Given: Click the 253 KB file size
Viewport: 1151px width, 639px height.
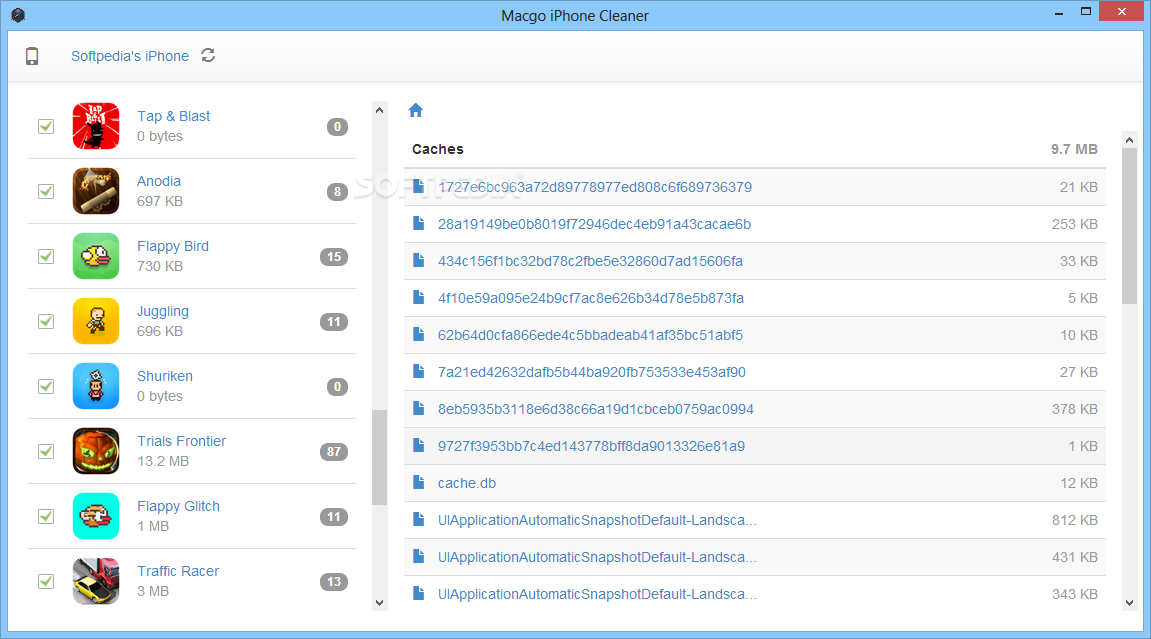Looking at the screenshot, I should pos(1075,224).
